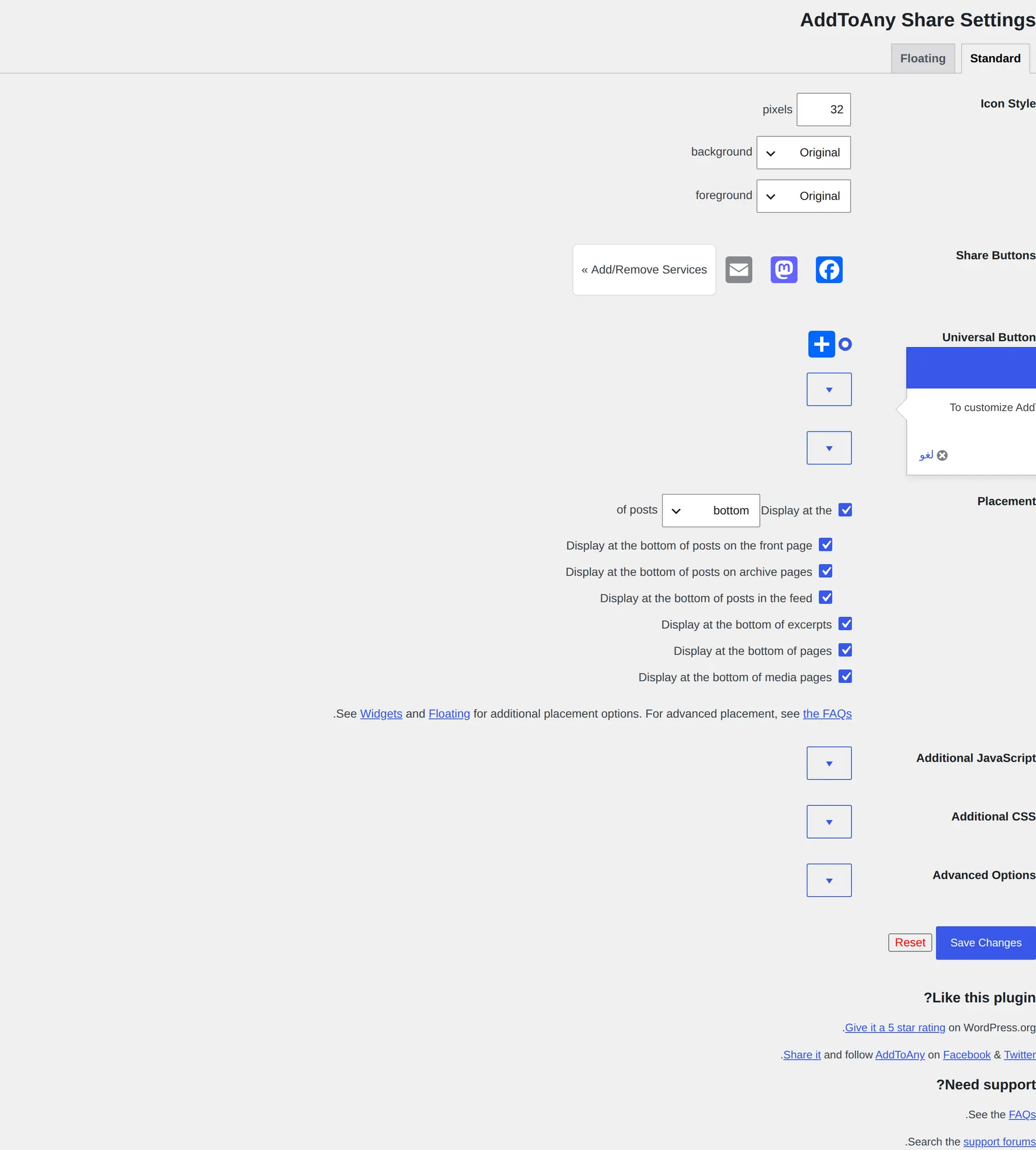Viewport: 1036px width, 1150px height.
Task: Click the 'of posts' text
Action: pos(636,510)
